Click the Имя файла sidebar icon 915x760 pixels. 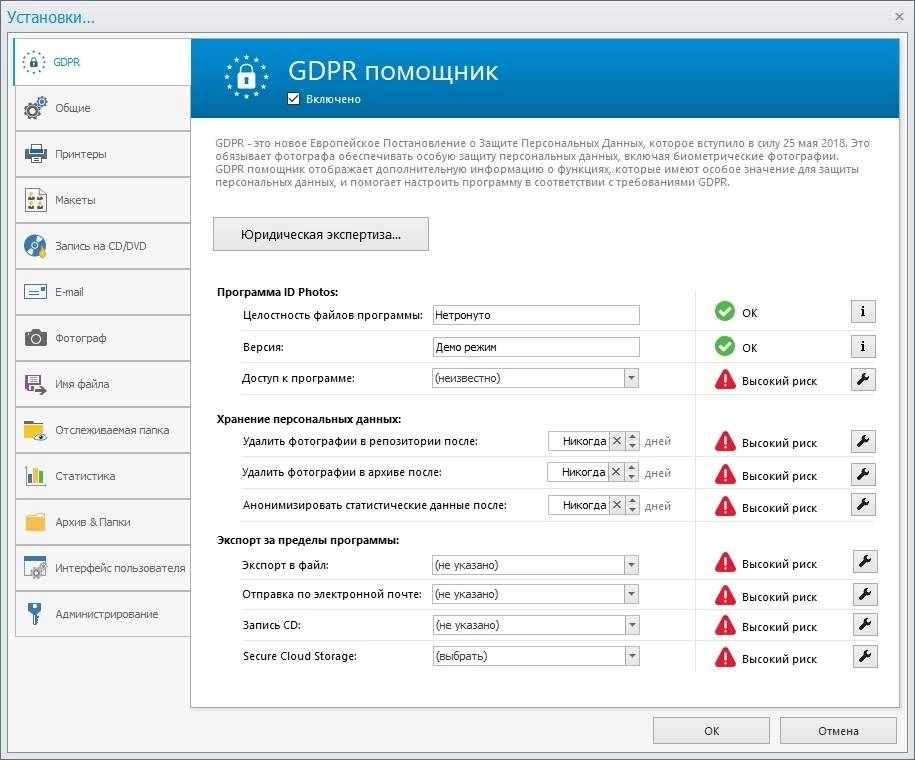[36, 384]
